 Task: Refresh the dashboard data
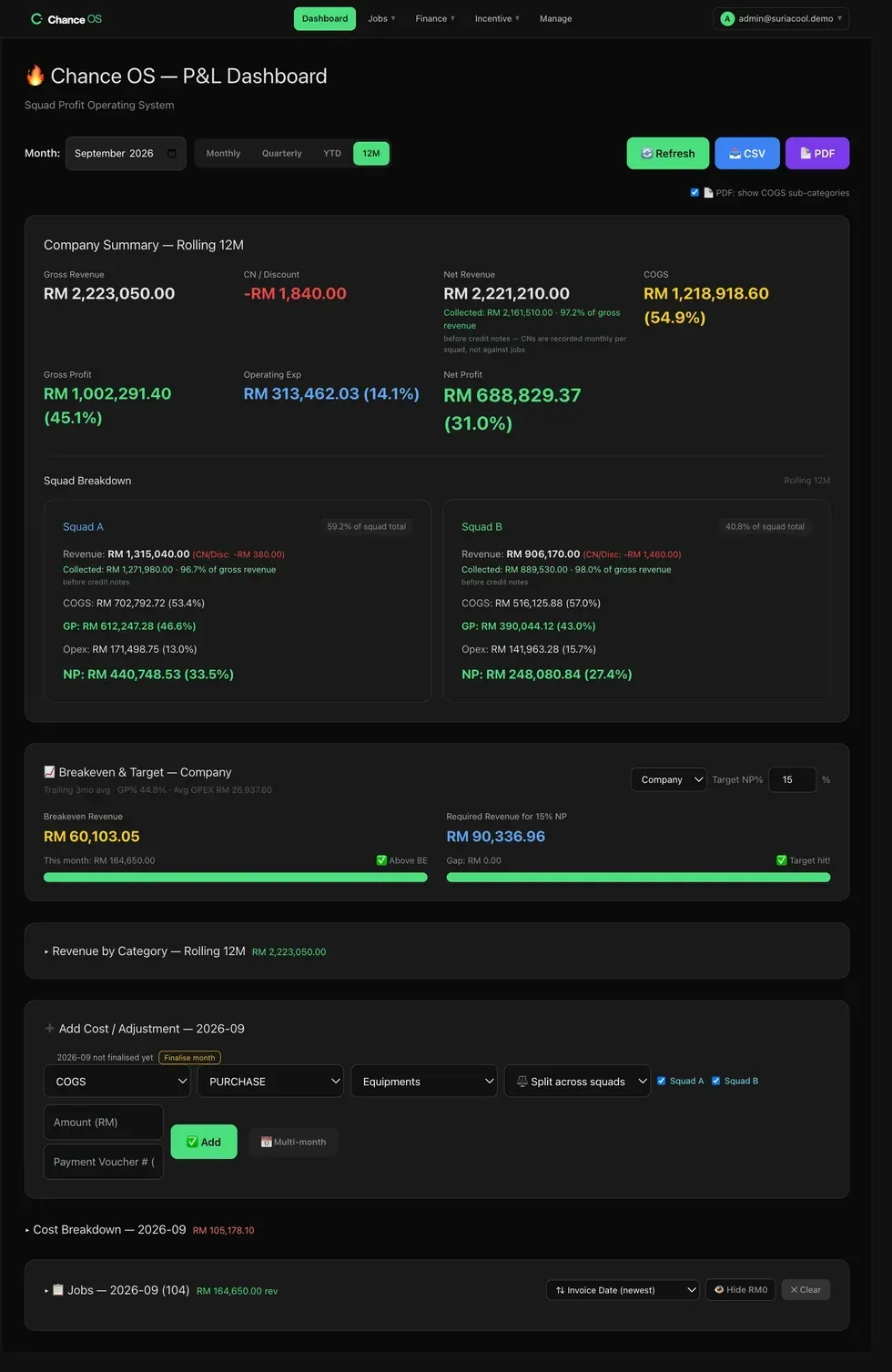[668, 154]
